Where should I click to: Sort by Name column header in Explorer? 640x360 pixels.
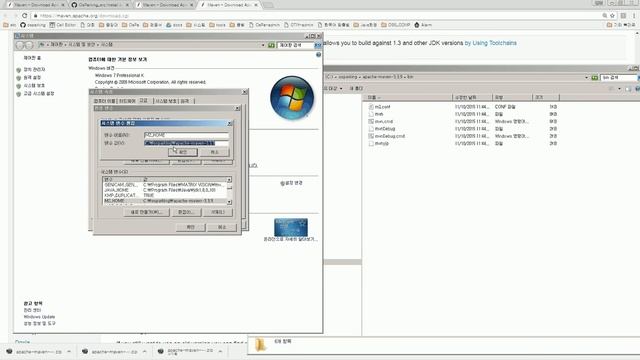coord(409,97)
